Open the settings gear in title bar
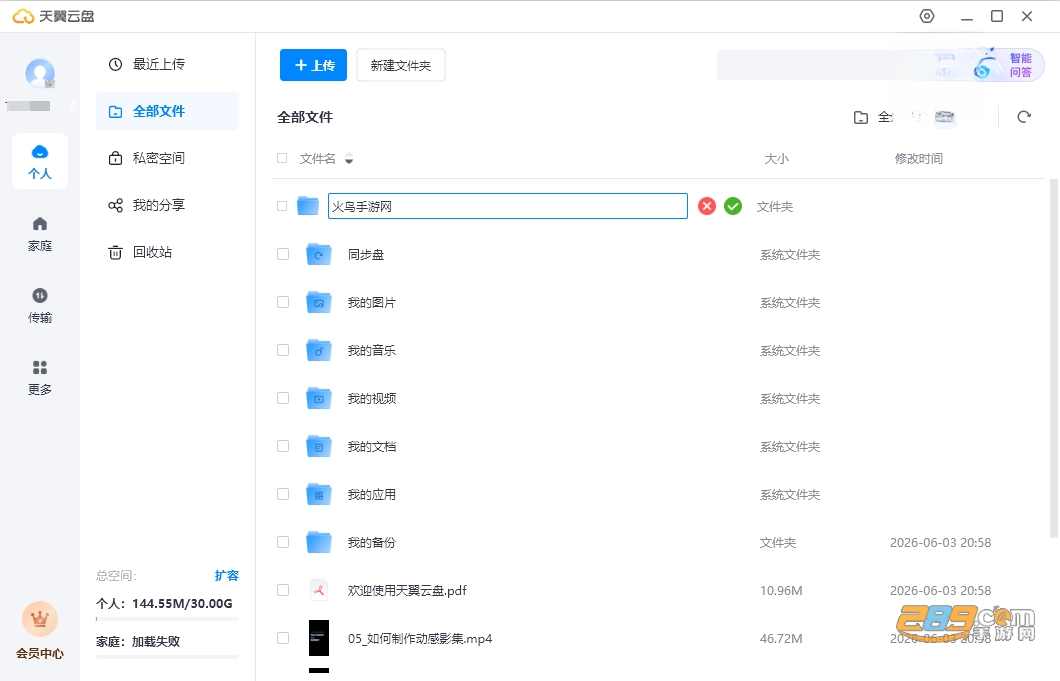The image size is (1060, 681). (x=927, y=16)
